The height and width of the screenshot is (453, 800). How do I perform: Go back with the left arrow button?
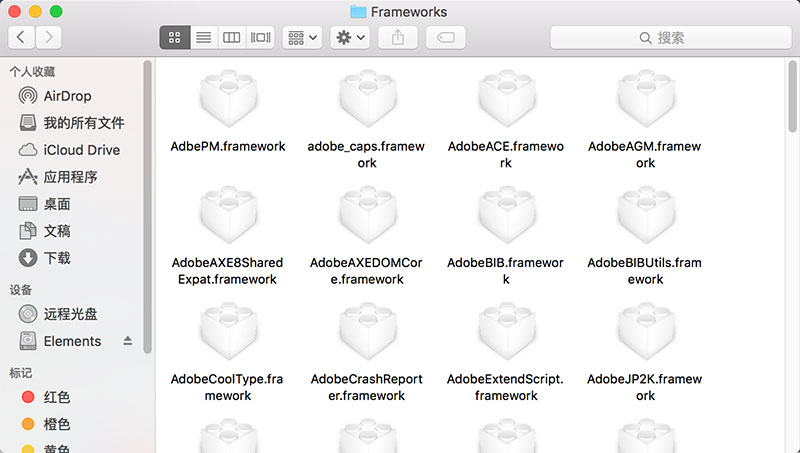click(21, 37)
